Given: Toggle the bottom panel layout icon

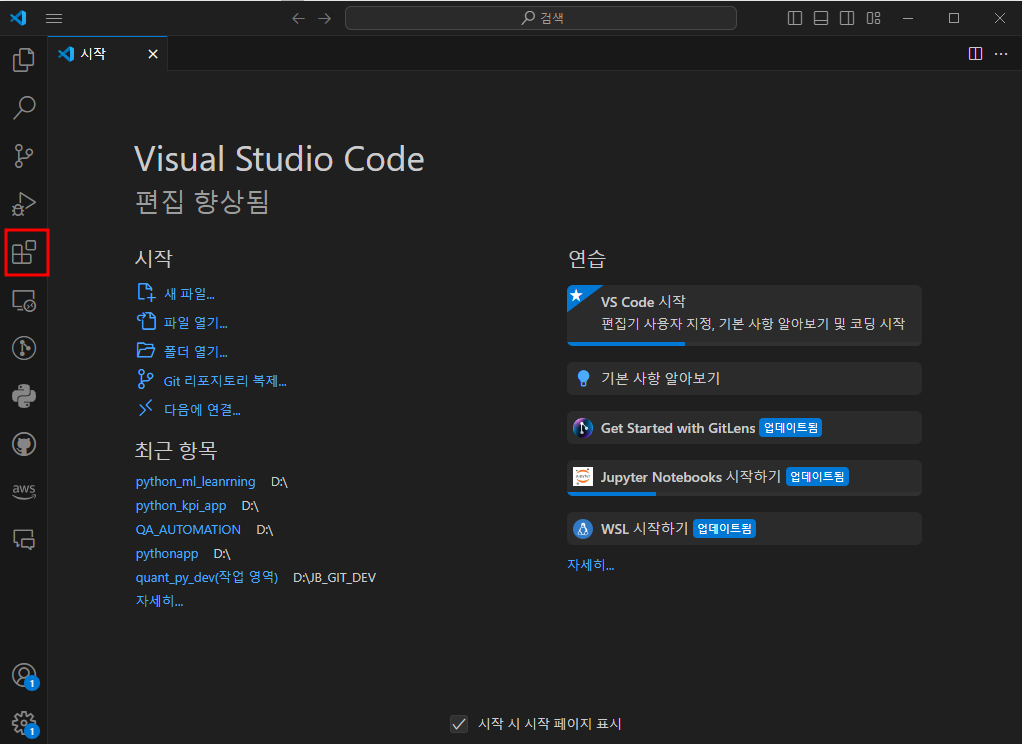Looking at the screenshot, I should [x=821, y=18].
